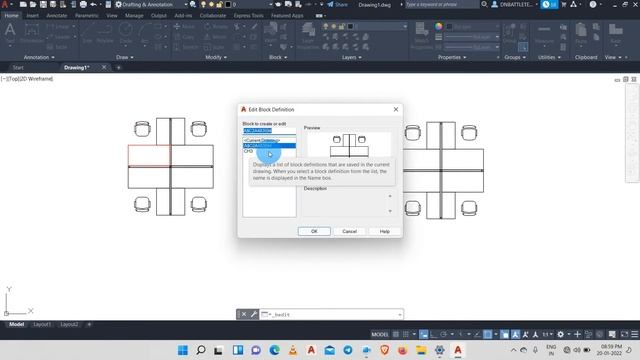Click the Undo arrow in quick access toolbar
640x360 pixels.
coord(93,4)
